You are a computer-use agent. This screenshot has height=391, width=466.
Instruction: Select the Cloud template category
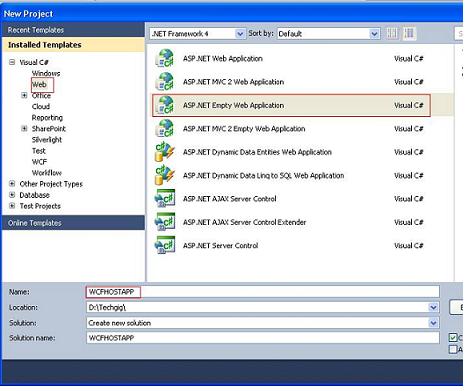[41, 106]
